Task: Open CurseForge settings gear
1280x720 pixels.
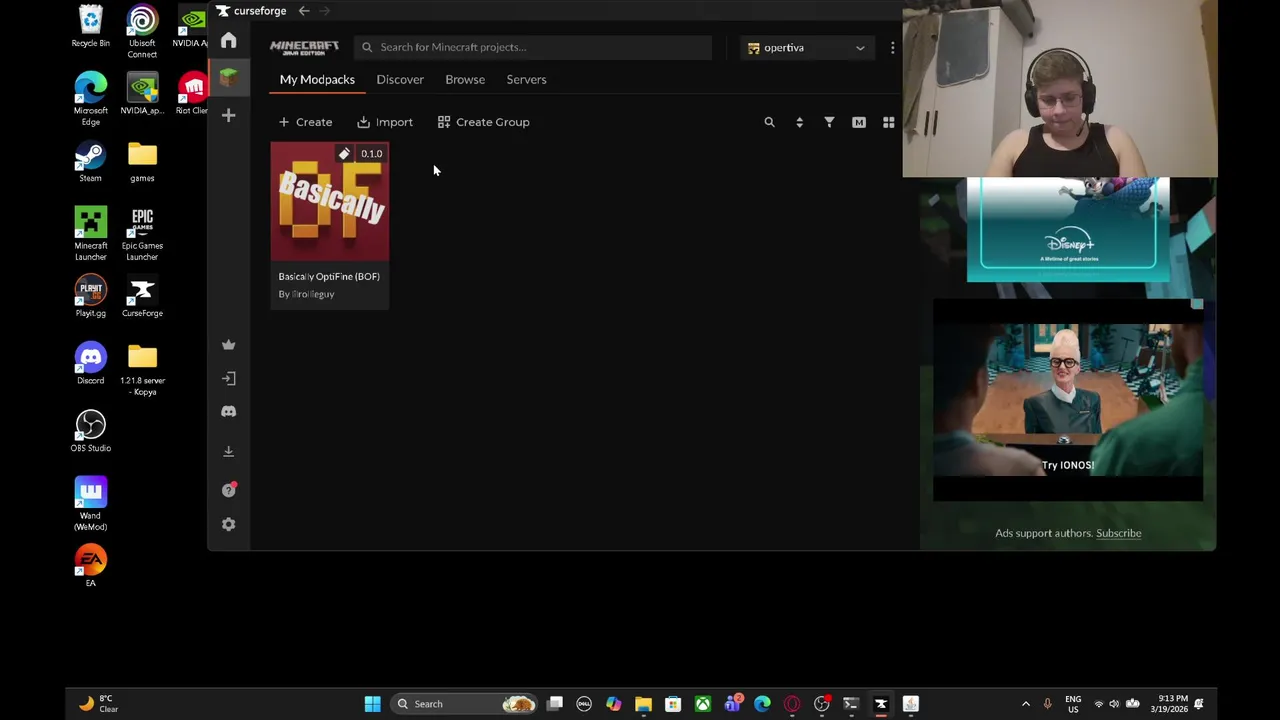Action: (x=228, y=524)
